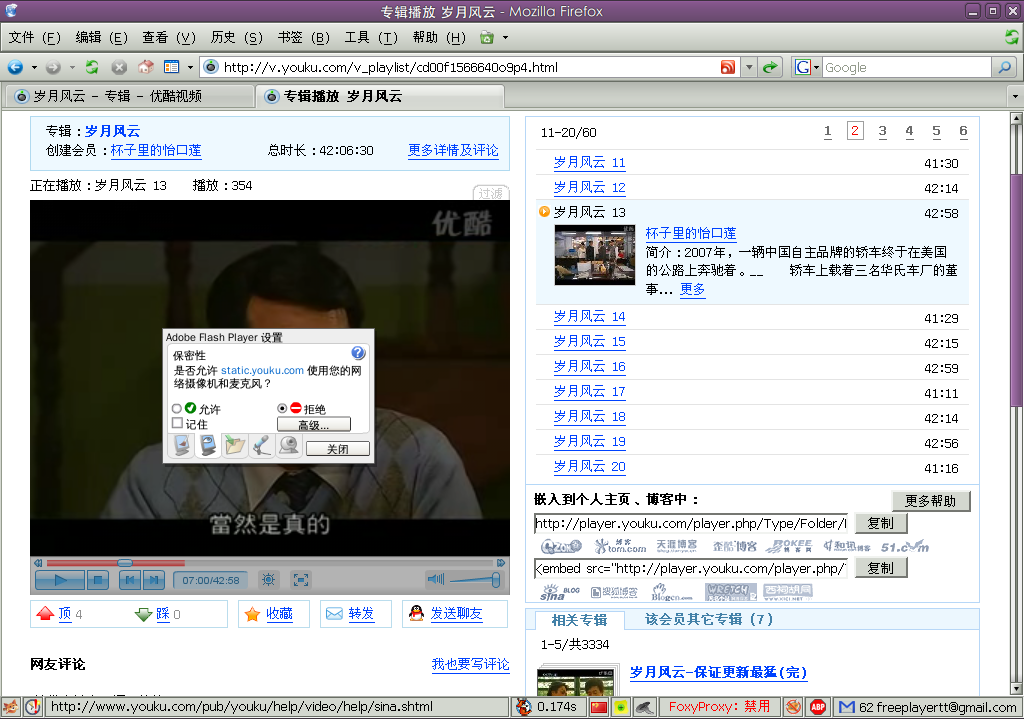
Task: Open the 岁月风云 20 playlist link
Action: pos(589,466)
